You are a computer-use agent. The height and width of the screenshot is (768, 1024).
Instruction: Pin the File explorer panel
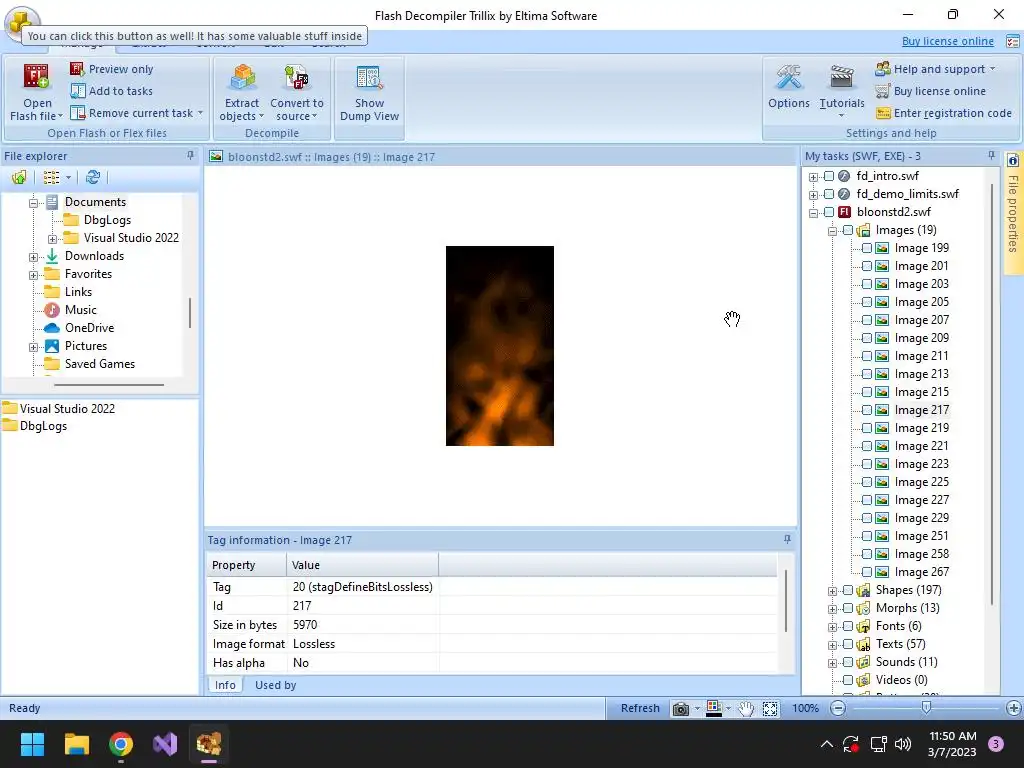tap(190, 155)
